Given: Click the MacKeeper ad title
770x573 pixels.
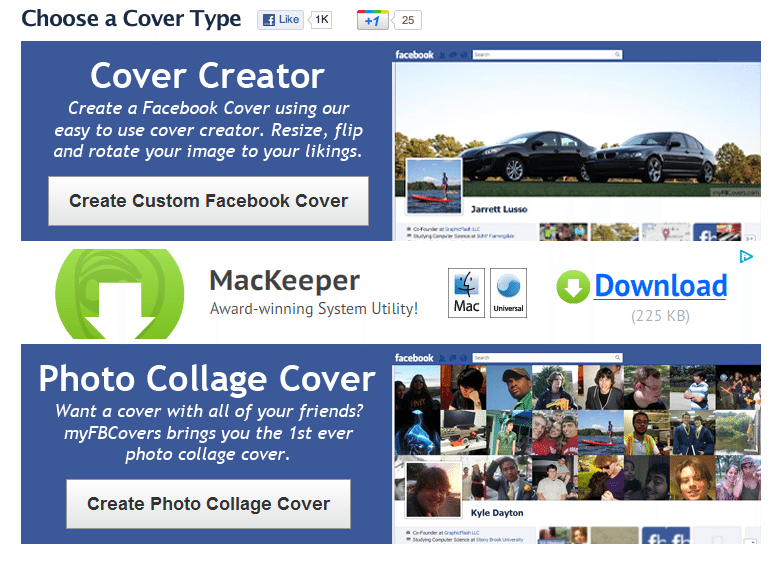Looking at the screenshot, I should pos(284,281).
